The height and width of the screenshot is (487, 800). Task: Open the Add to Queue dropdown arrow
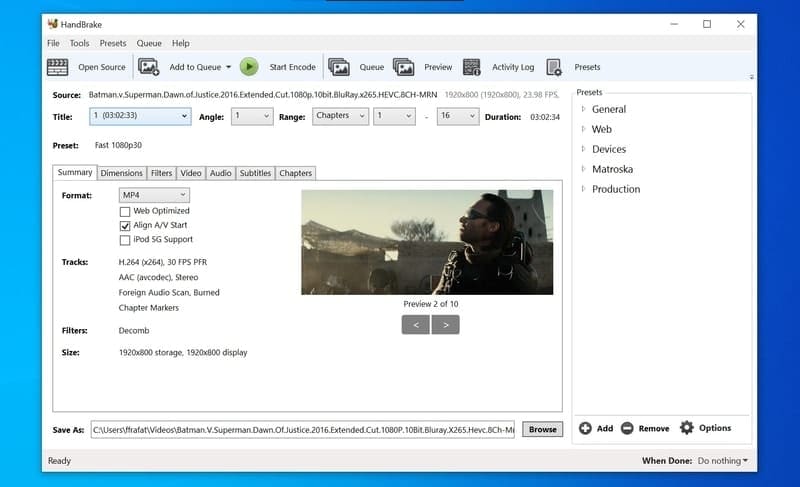click(x=229, y=67)
